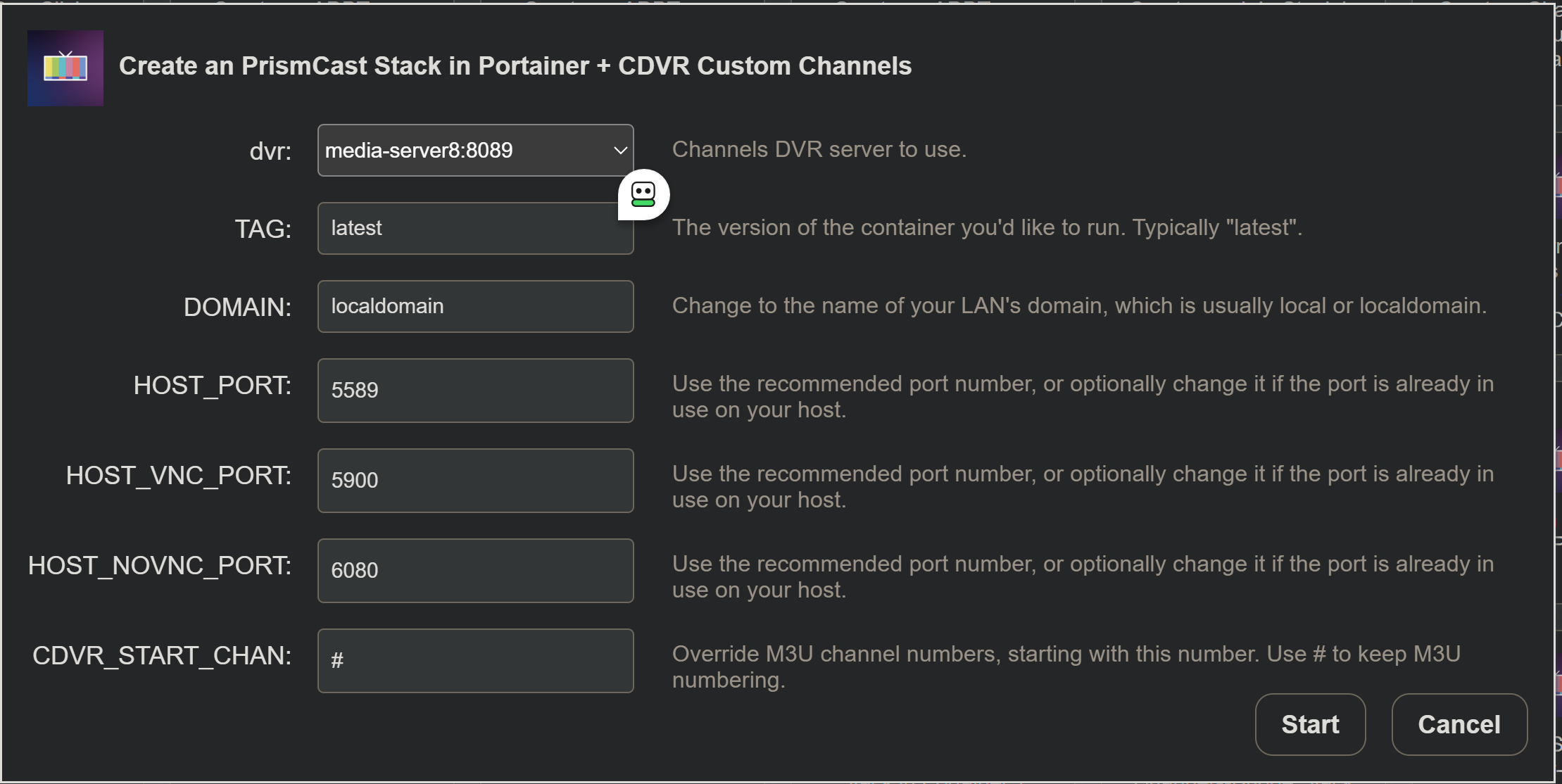Click the HOST_PORT field showing 5589

pyautogui.click(x=475, y=391)
